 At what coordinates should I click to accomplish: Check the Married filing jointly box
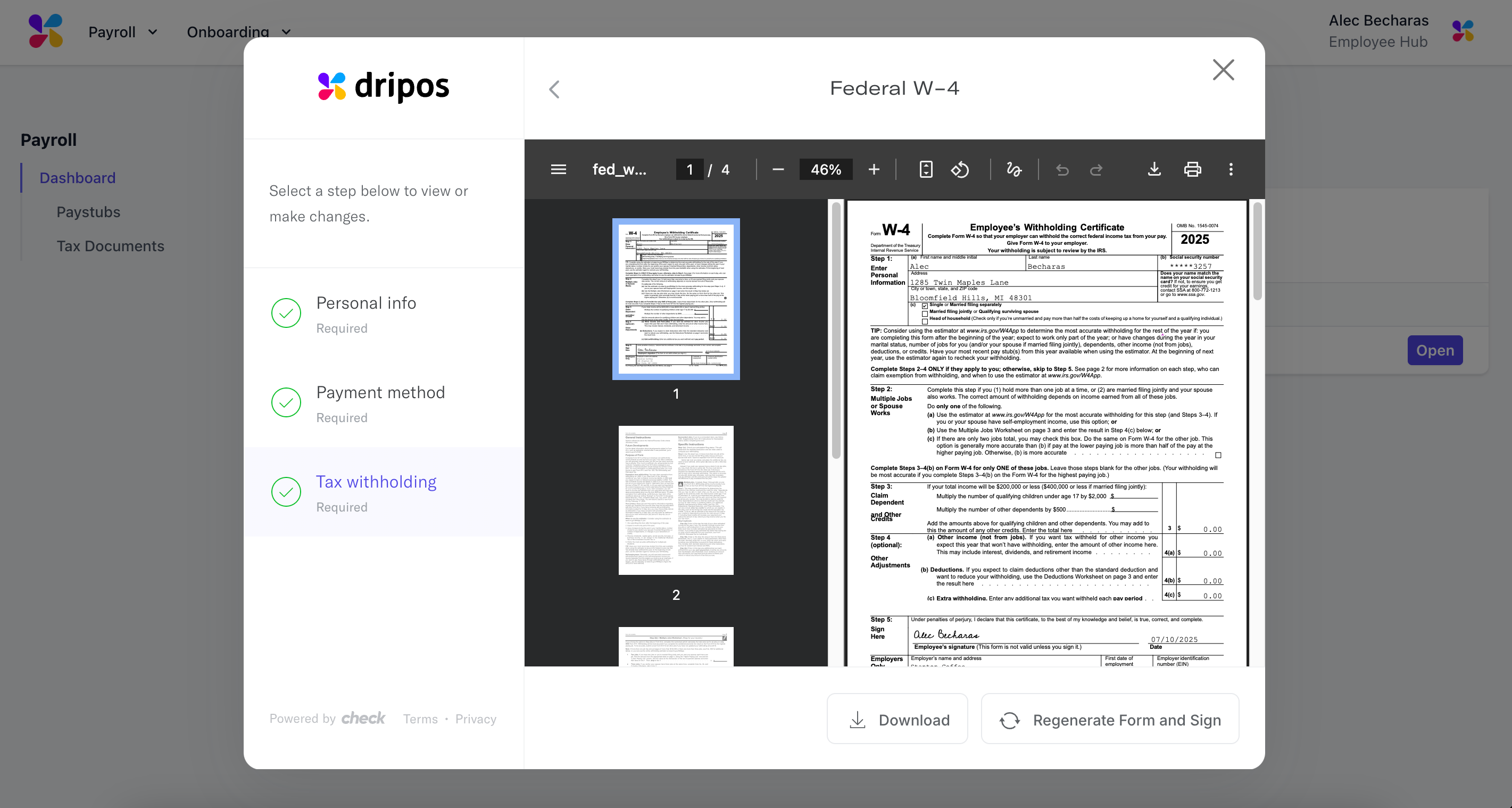pyautogui.click(x=925, y=314)
